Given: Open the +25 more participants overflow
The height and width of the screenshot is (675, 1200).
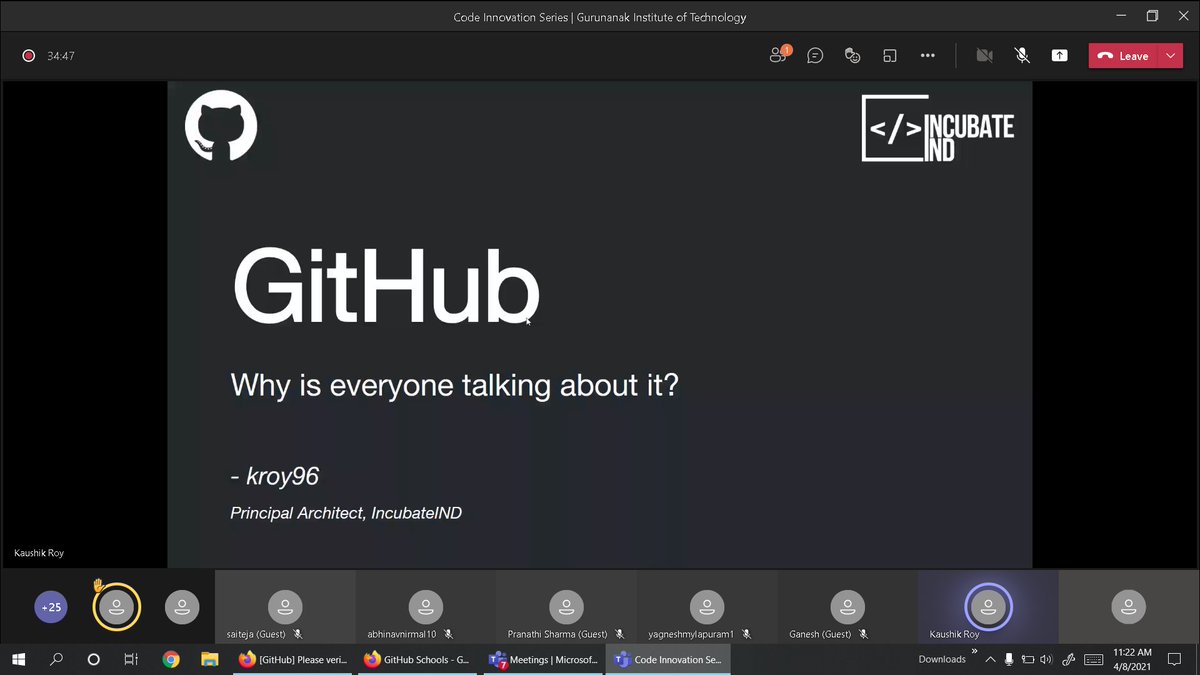Looking at the screenshot, I should [51, 607].
